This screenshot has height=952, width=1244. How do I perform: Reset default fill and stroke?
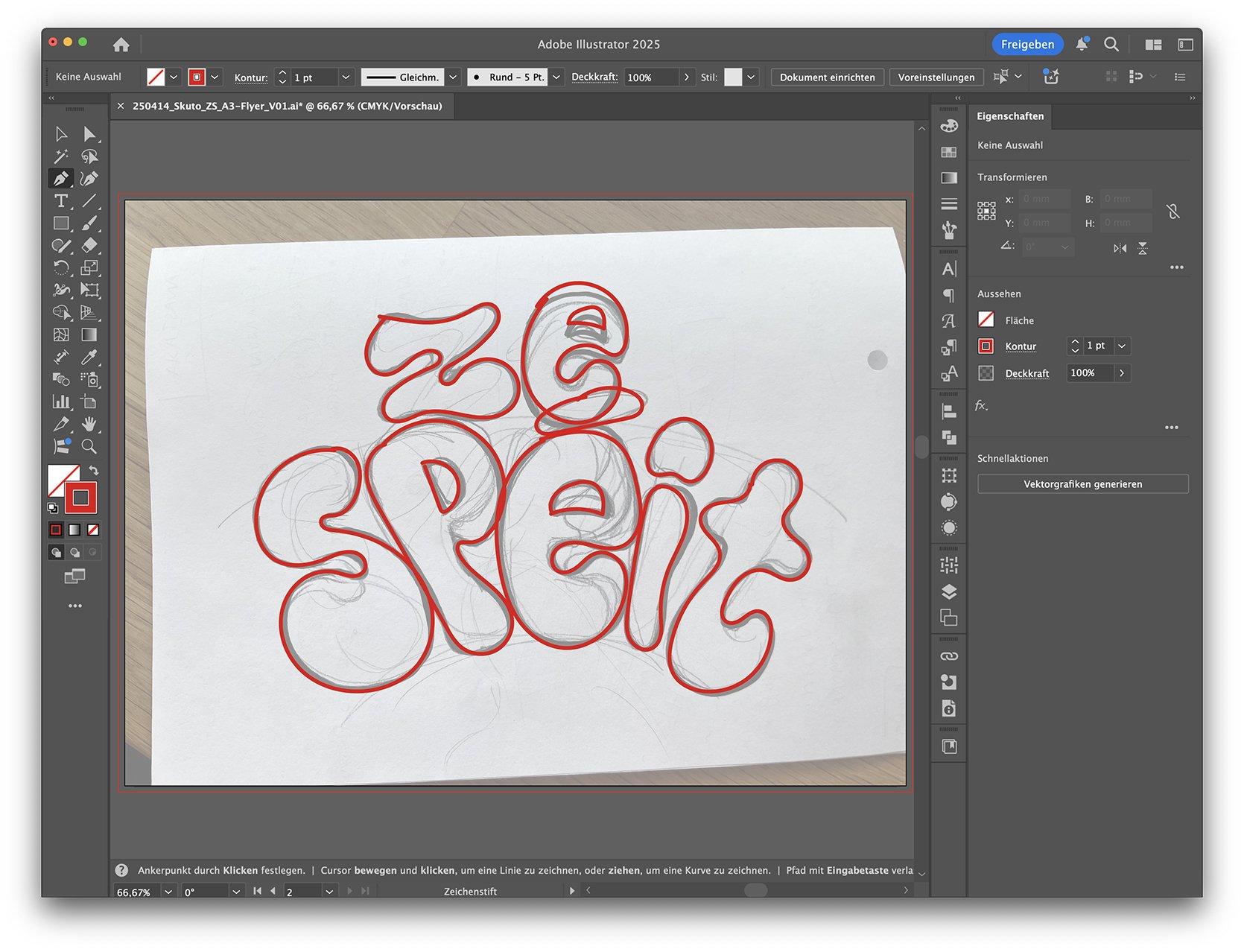pyautogui.click(x=53, y=508)
